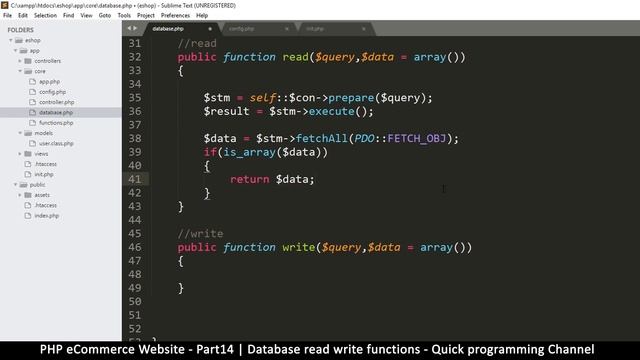This screenshot has height=360, width=640.
Task: Click the index.php file icon
Action: click(x=28, y=216)
